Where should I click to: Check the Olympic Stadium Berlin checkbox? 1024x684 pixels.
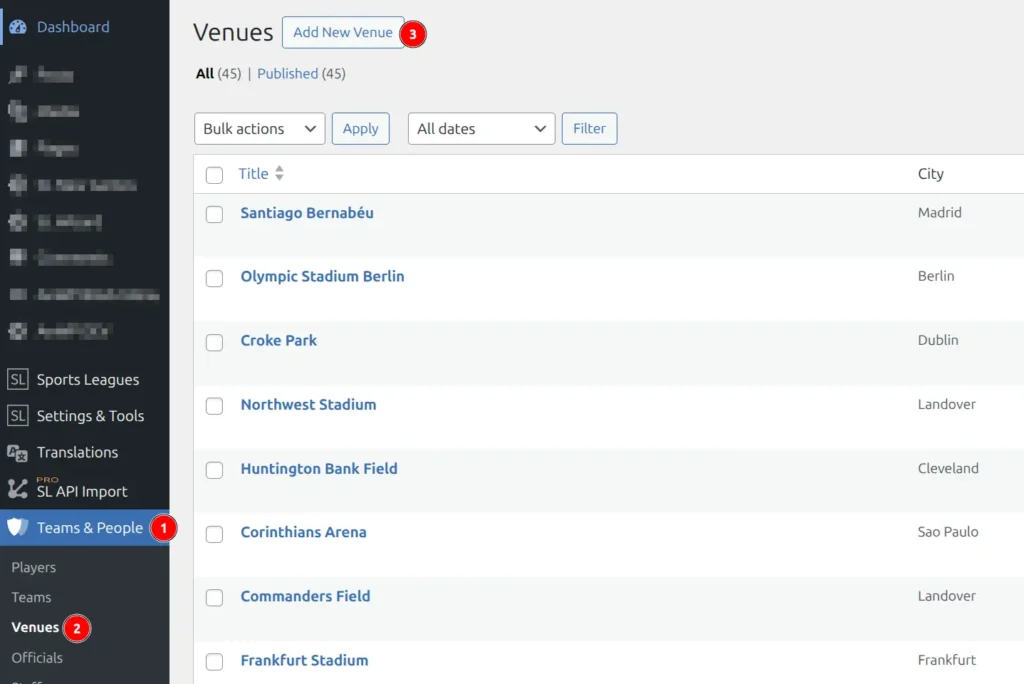point(214,278)
